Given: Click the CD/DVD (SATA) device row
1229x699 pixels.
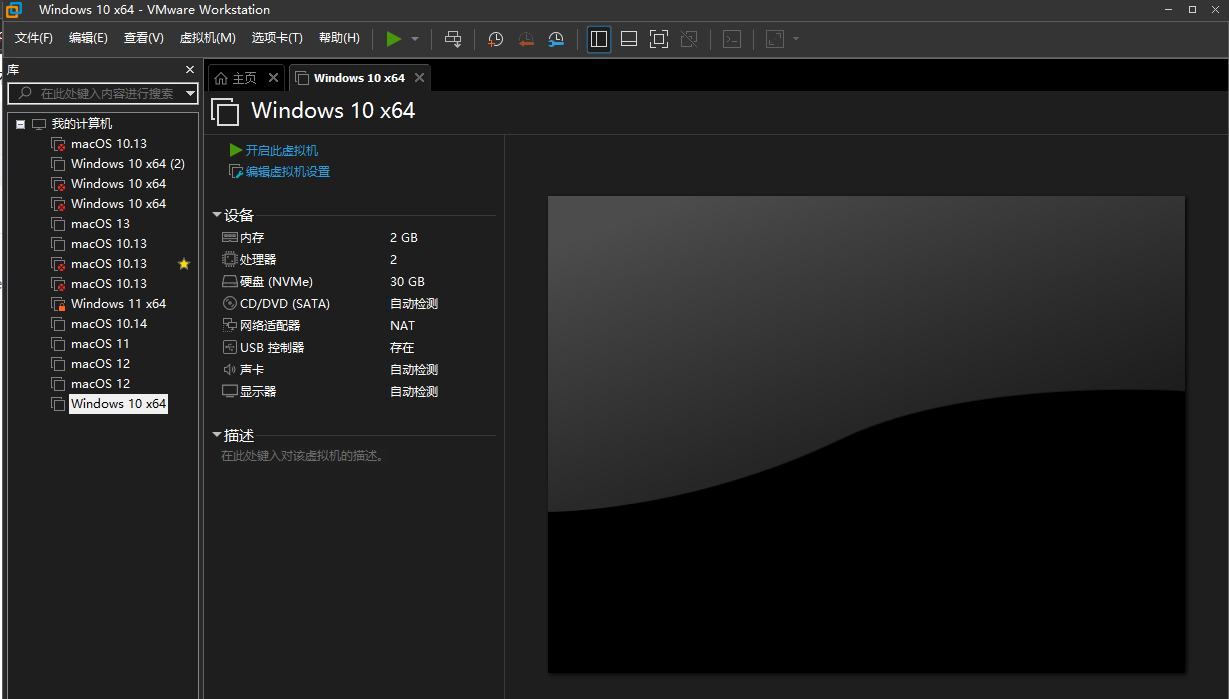Looking at the screenshot, I should [x=357, y=304].
